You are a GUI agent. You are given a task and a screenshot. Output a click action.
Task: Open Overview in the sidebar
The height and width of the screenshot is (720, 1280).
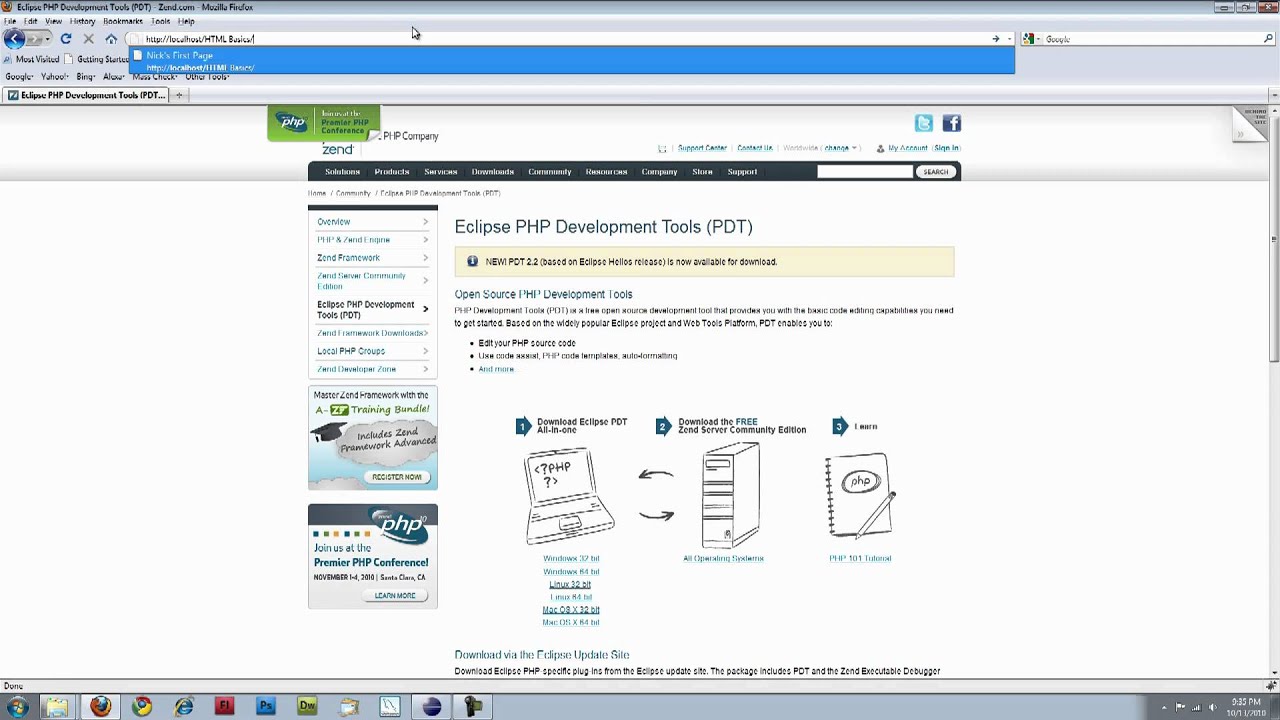tap(334, 222)
